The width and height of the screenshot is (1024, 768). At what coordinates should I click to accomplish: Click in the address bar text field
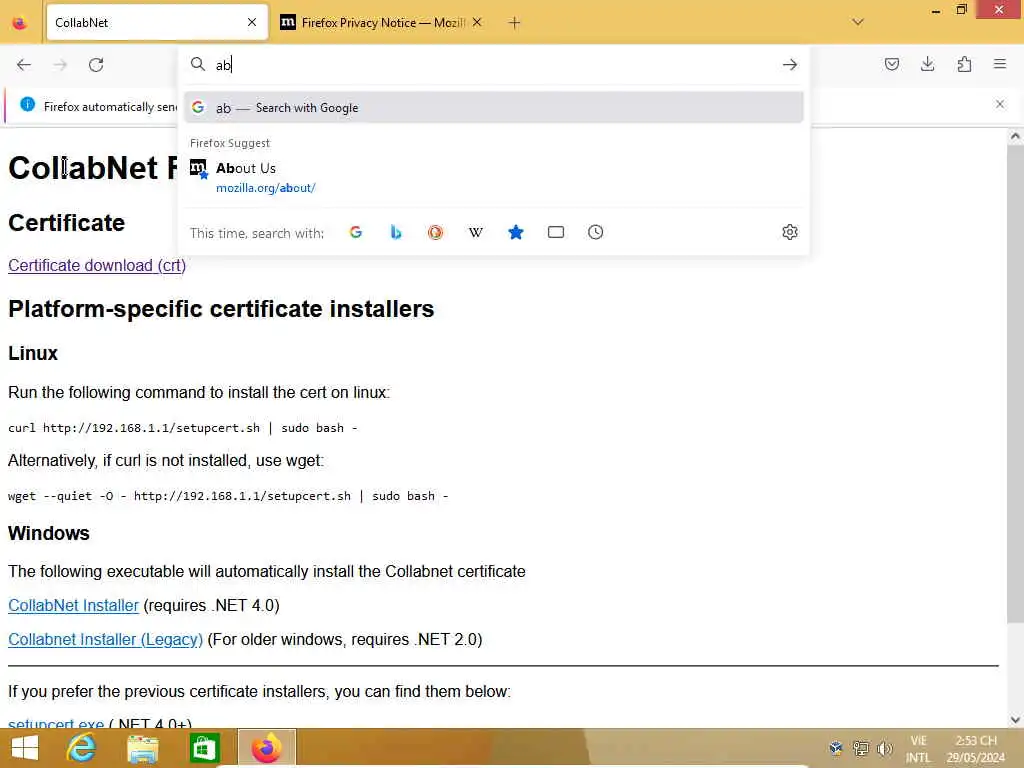(x=496, y=65)
